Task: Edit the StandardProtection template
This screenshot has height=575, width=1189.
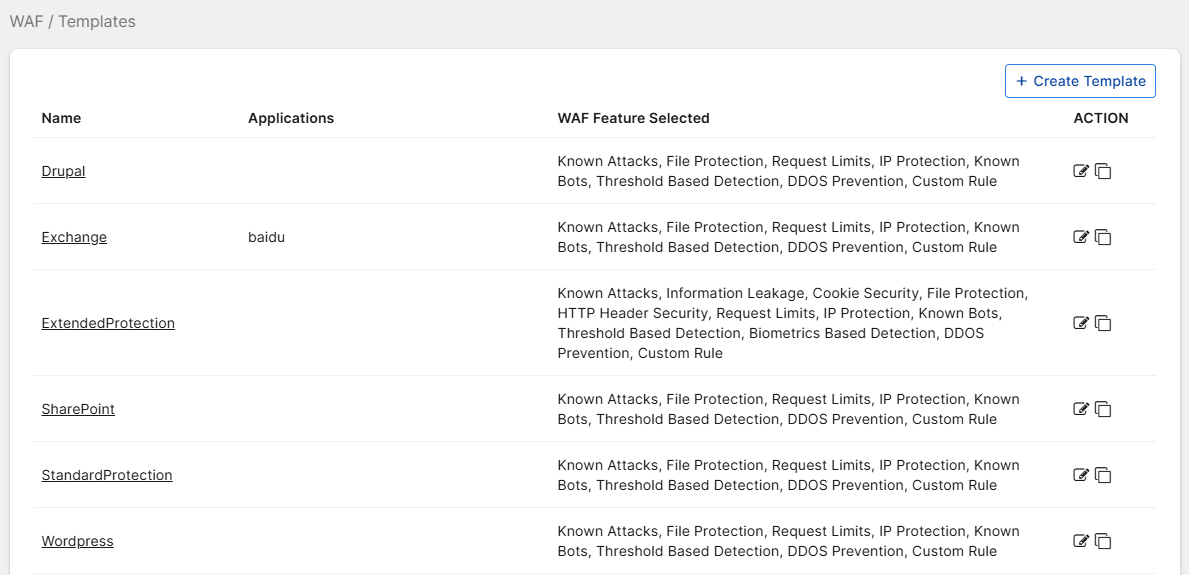Action: 1080,475
